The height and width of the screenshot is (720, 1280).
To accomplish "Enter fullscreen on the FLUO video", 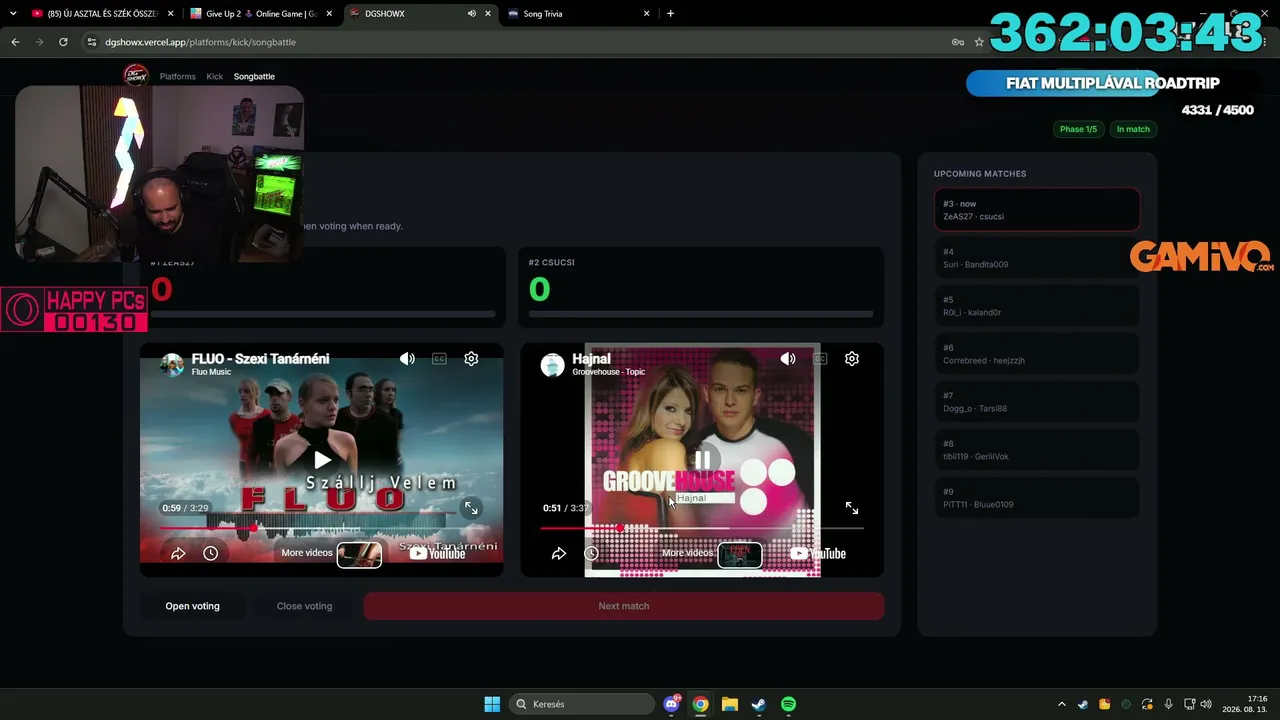I will pos(471,508).
